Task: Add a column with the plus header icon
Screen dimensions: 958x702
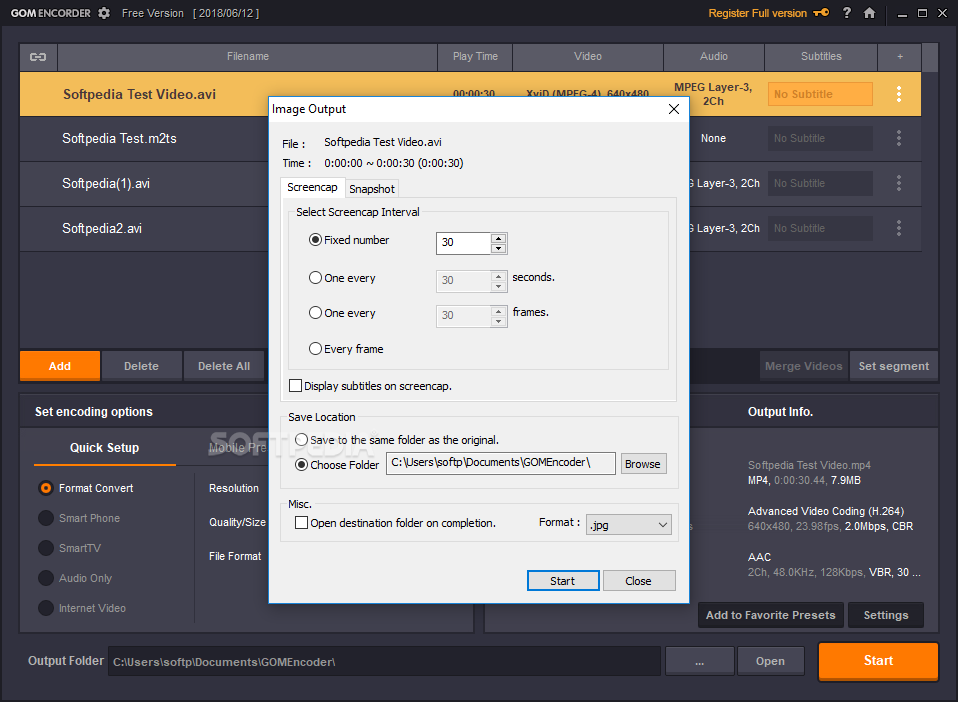Action: pyautogui.click(x=899, y=57)
